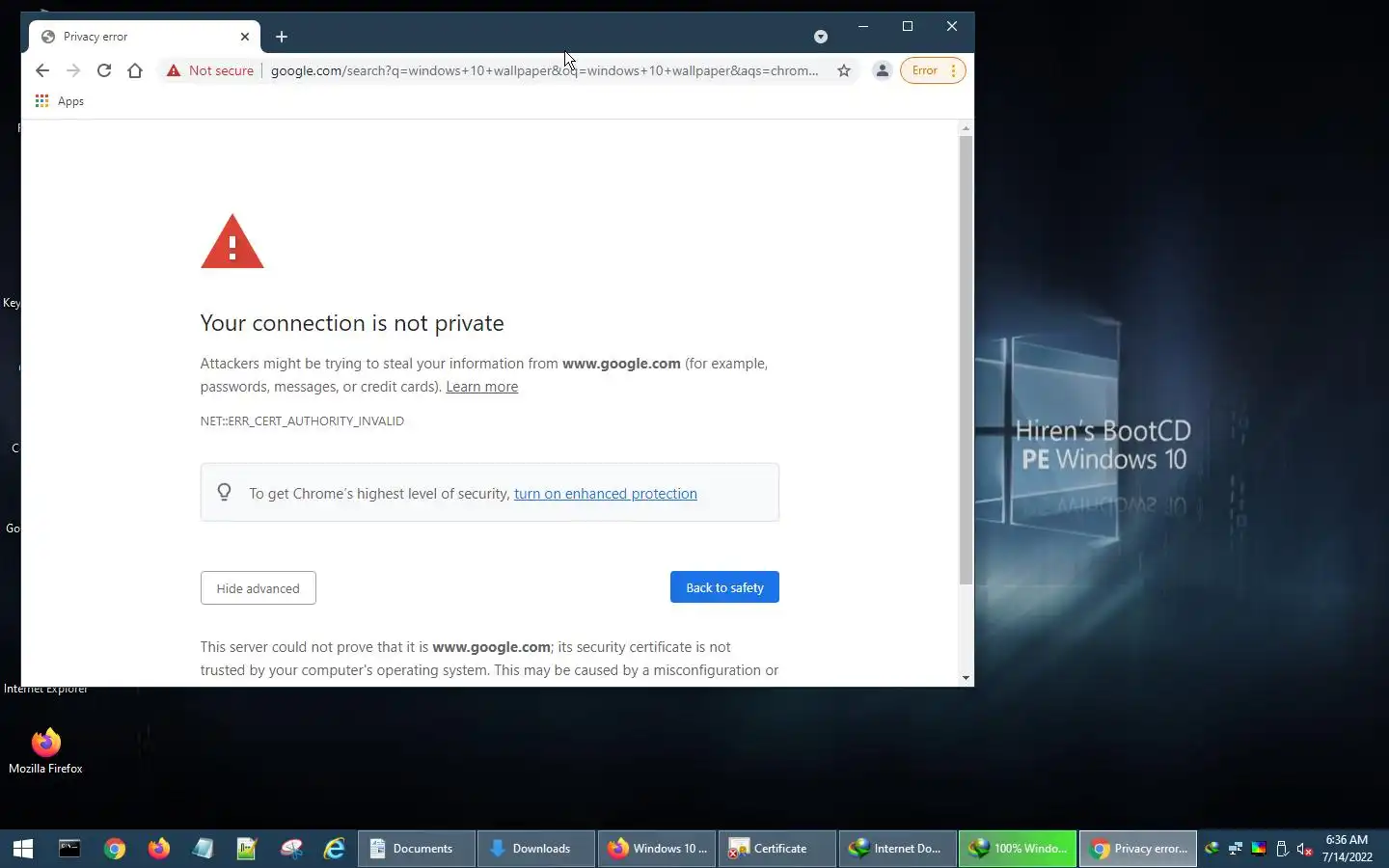Launch Internet Explorer from taskbar
1389x868 pixels.
tap(335, 849)
